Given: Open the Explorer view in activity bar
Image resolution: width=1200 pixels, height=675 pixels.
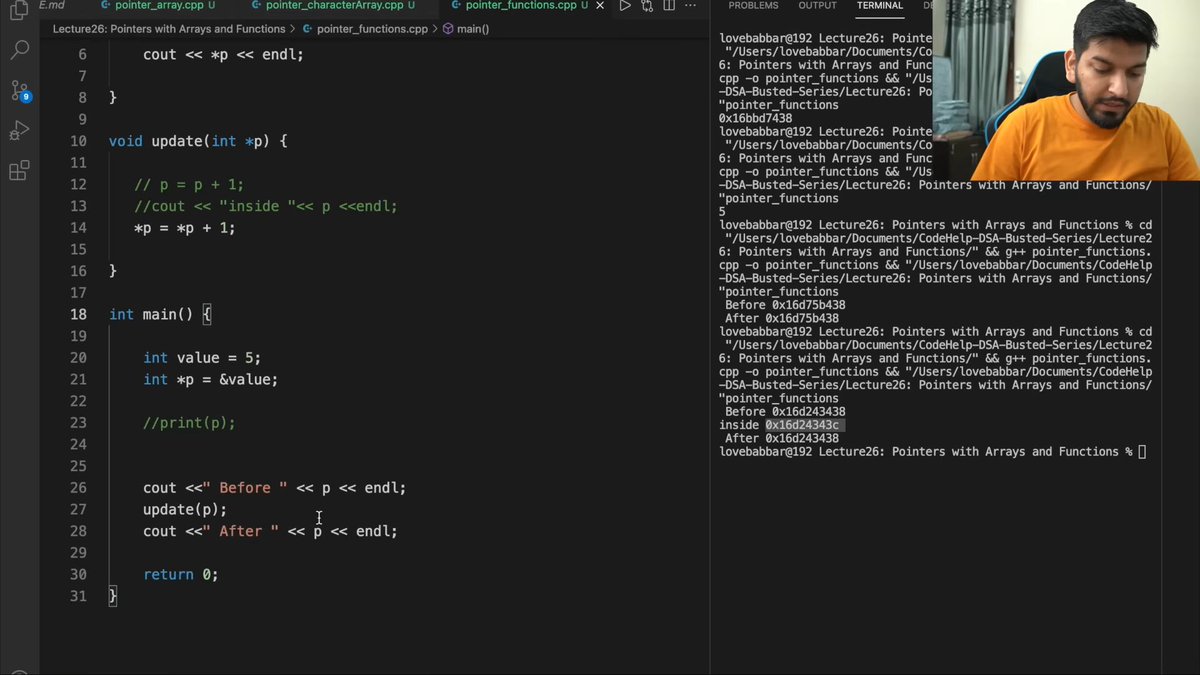Looking at the screenshot, I should 18,10.
